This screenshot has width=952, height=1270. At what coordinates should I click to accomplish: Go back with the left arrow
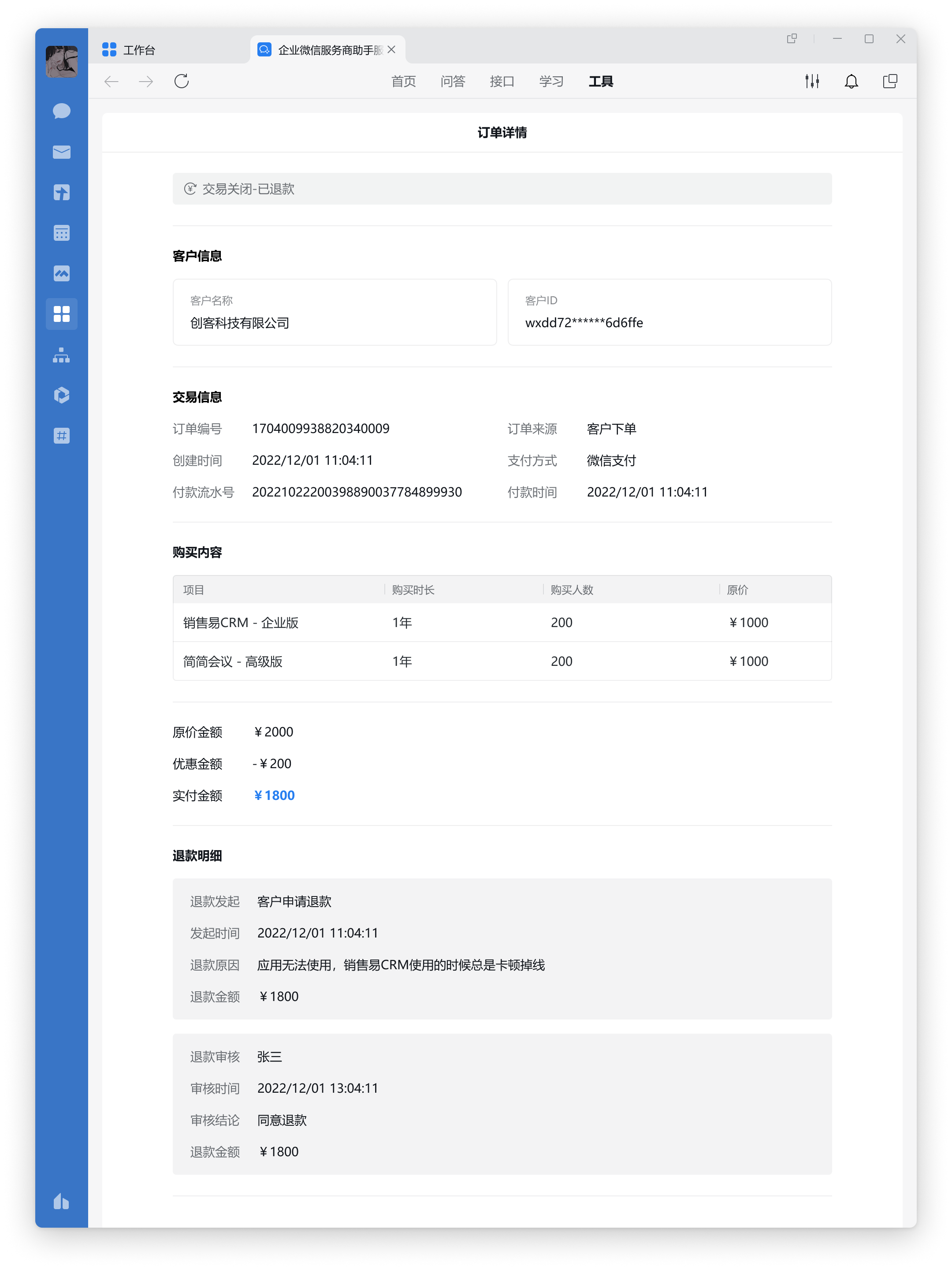click(x=112, y=82)
